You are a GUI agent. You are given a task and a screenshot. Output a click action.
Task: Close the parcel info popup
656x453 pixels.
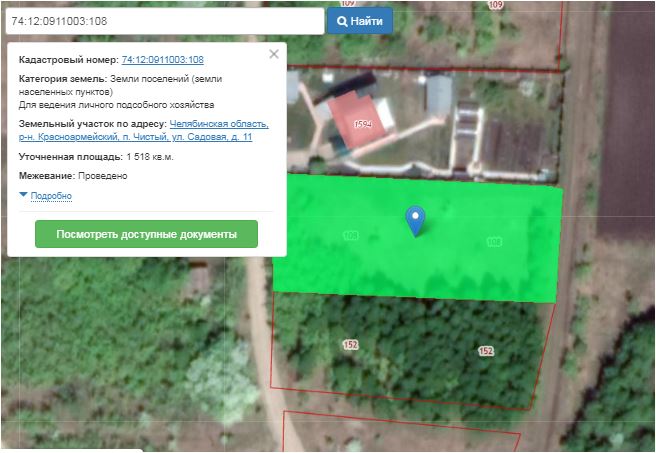(x=274, y=54)
